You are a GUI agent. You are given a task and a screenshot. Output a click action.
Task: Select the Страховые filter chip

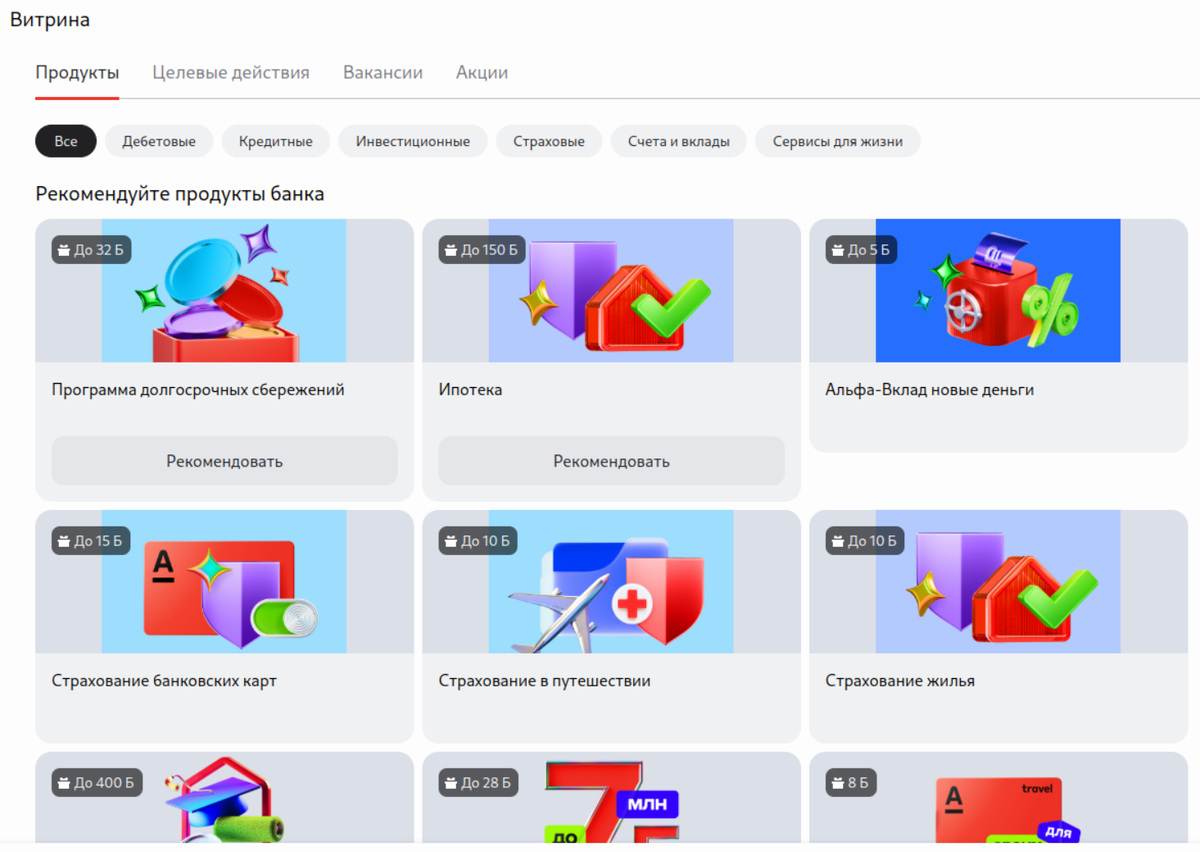tap(549, 141)
